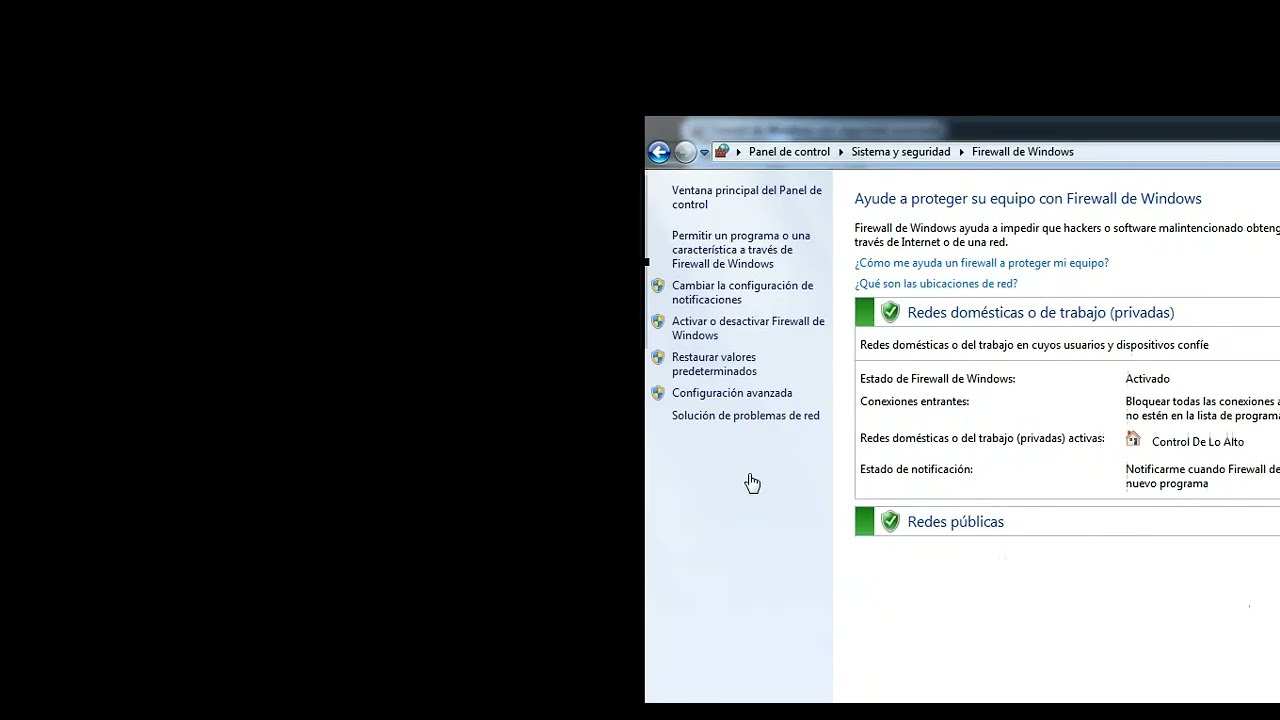
Task: Click the Control Panel icon in address bar
Action: (x=721, y=152)
